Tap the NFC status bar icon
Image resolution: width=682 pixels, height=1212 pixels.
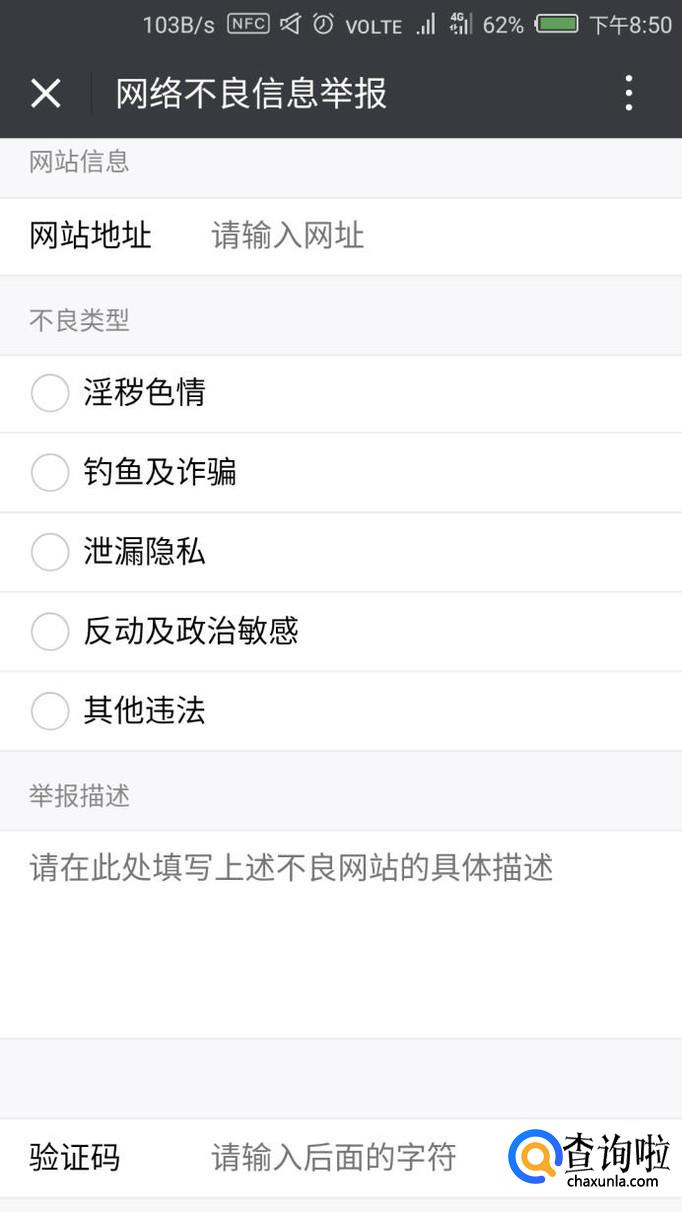click(x=248, y=24)
